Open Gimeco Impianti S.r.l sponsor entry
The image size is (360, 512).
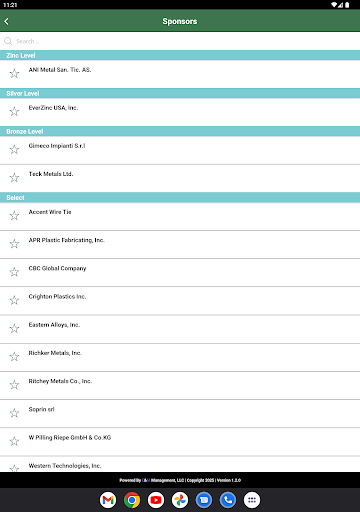click(x=180, y=150)
